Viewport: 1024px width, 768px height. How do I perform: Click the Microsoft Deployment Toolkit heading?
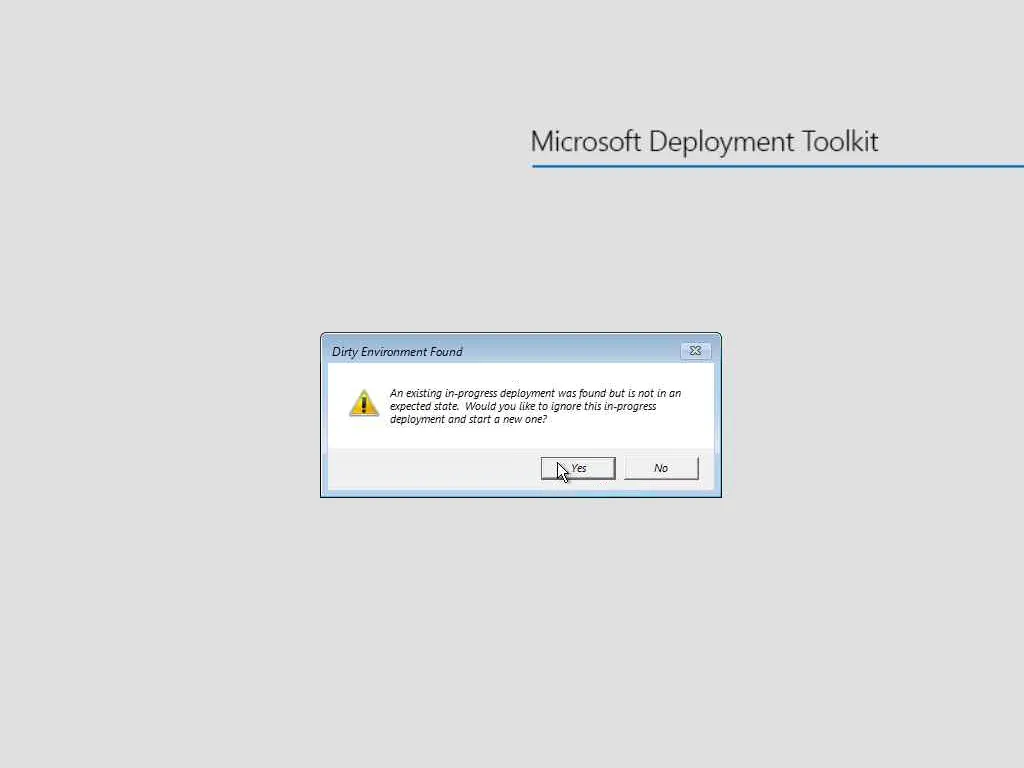704,142
